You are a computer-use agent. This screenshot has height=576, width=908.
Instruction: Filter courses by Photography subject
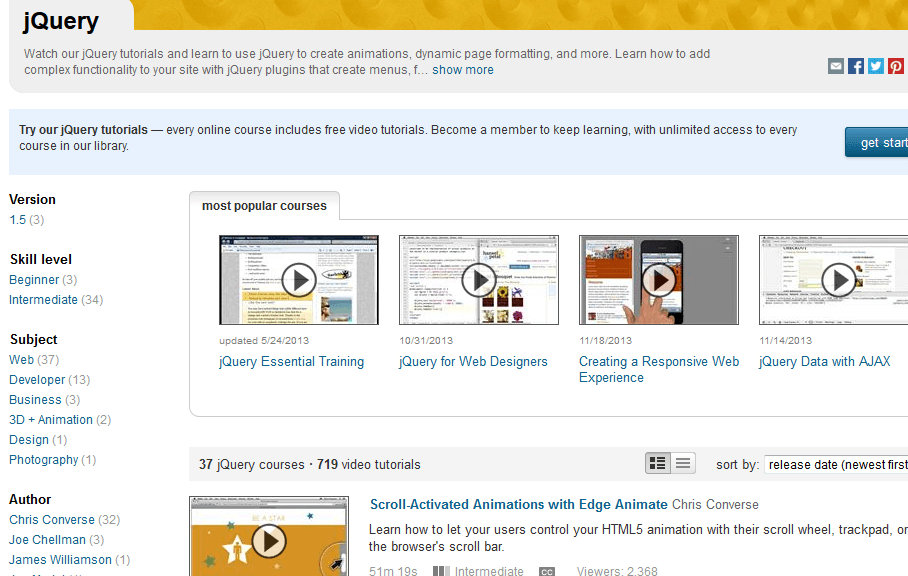tap(43, 460)
